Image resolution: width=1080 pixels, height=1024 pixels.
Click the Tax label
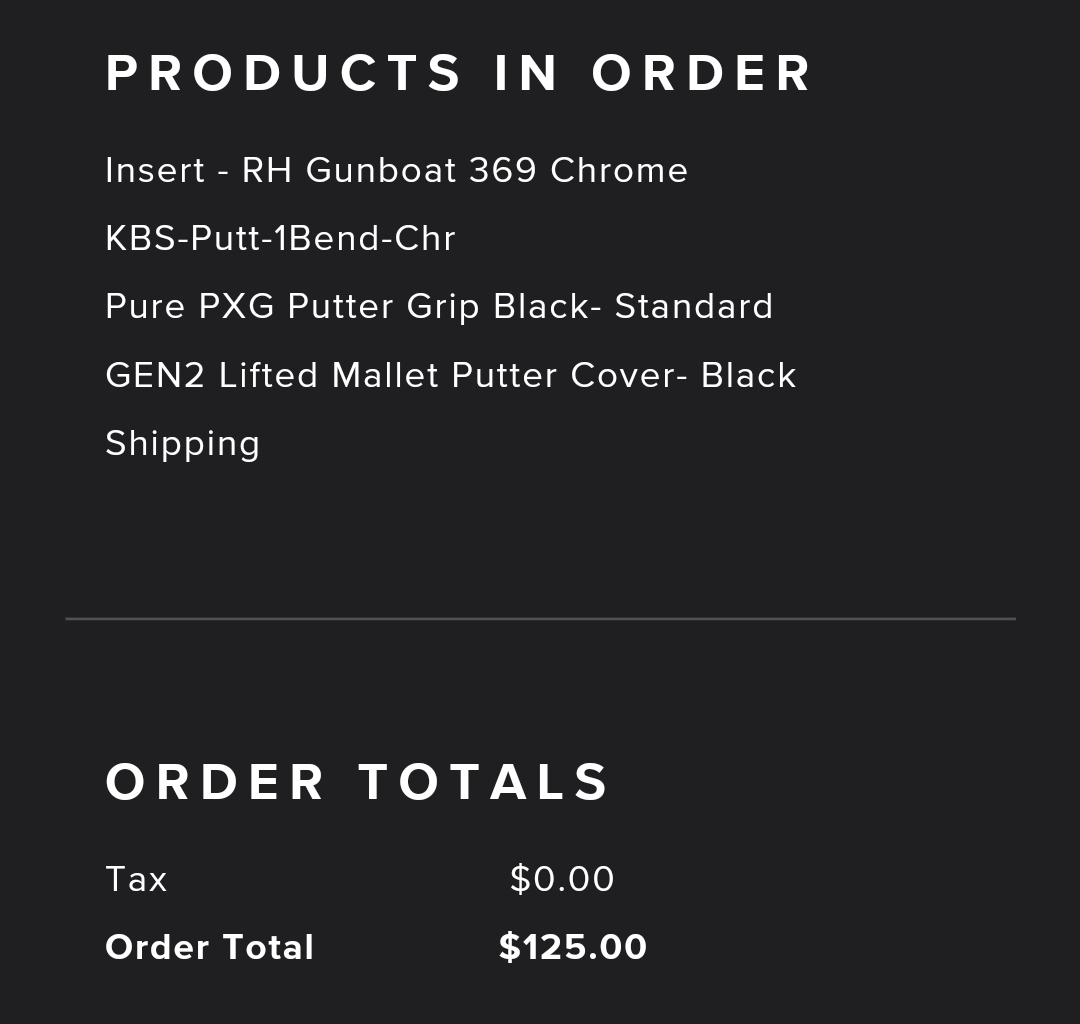pyautogui.click(x=136, y=879)
